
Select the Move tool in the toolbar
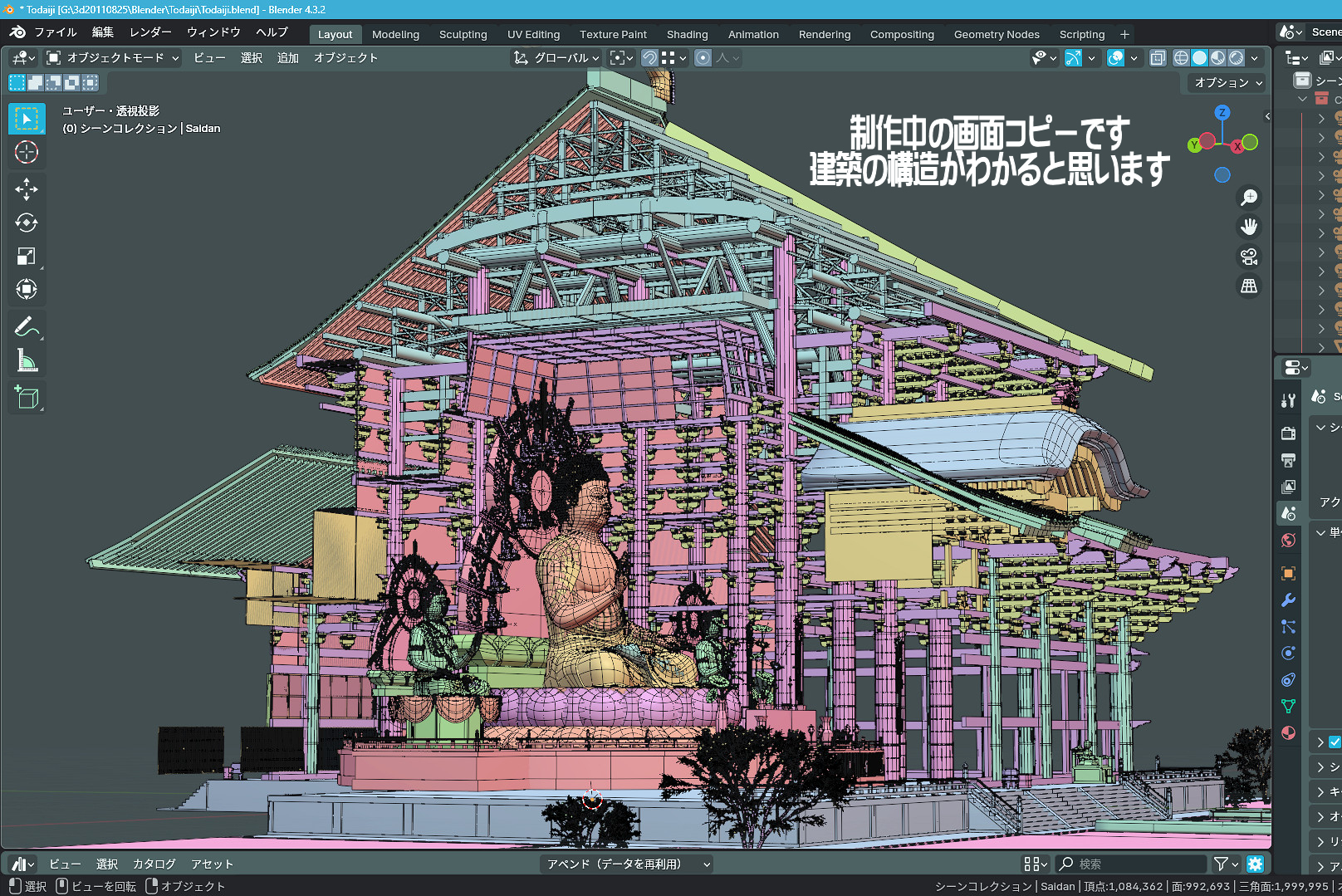[x=27, y=189]
